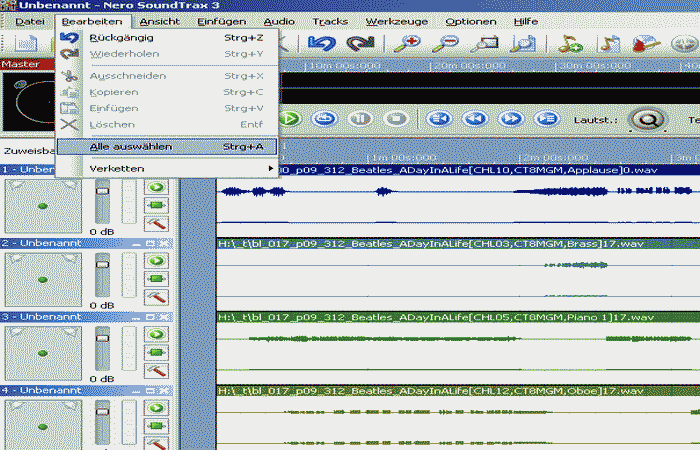The image size is (700, 450).
Task: Toggle the green play button on track 2
Action: pos(157,260)
